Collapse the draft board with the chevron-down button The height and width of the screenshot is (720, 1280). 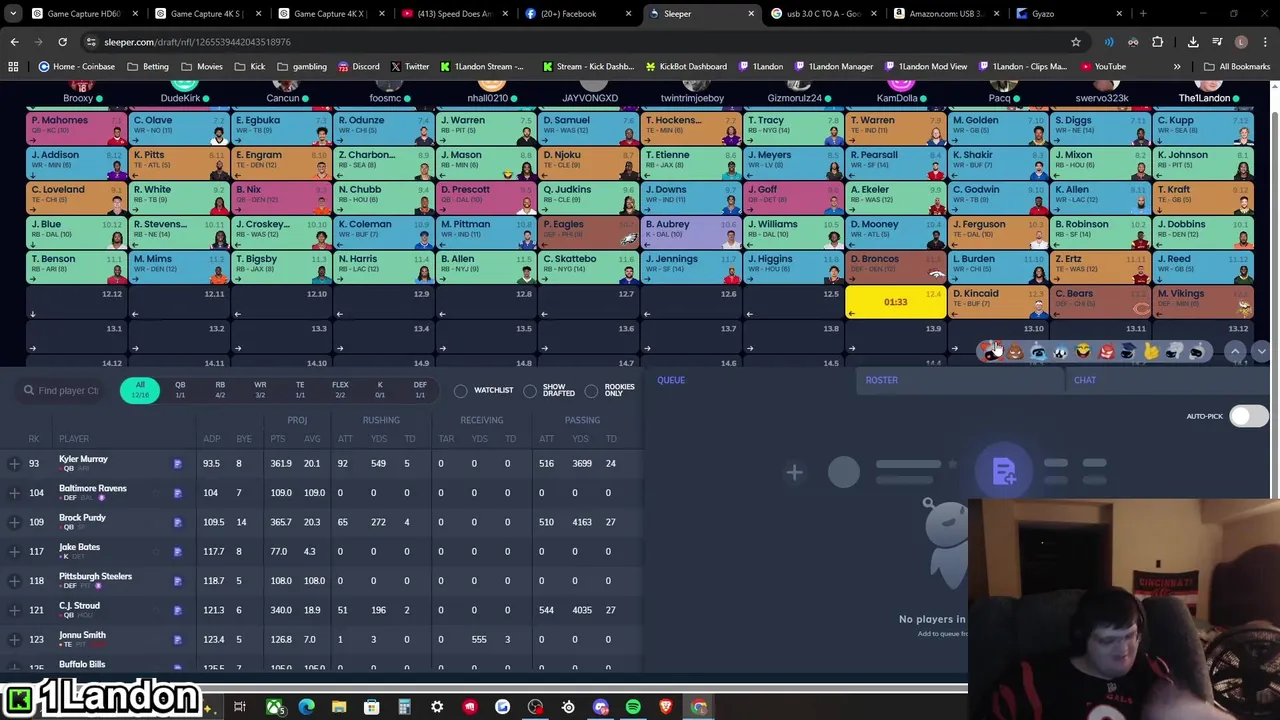tap(1261, 352)
